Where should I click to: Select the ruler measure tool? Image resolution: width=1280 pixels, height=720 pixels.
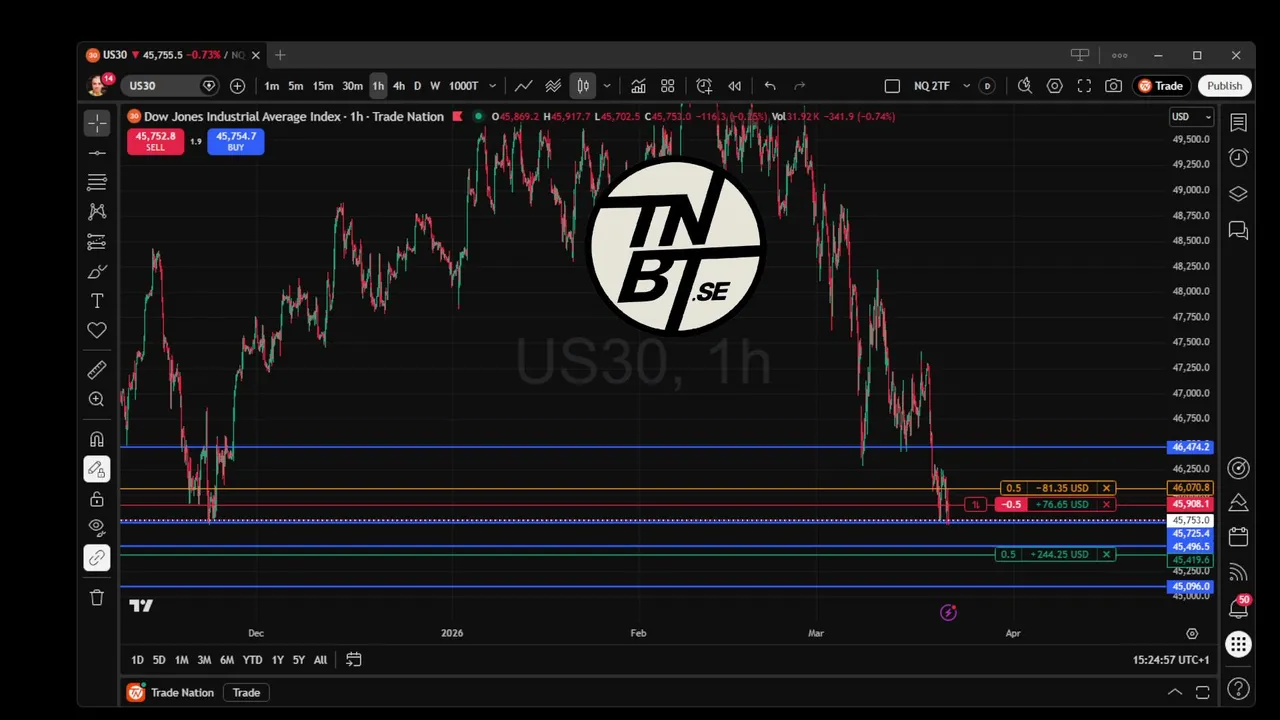point(97,370)
